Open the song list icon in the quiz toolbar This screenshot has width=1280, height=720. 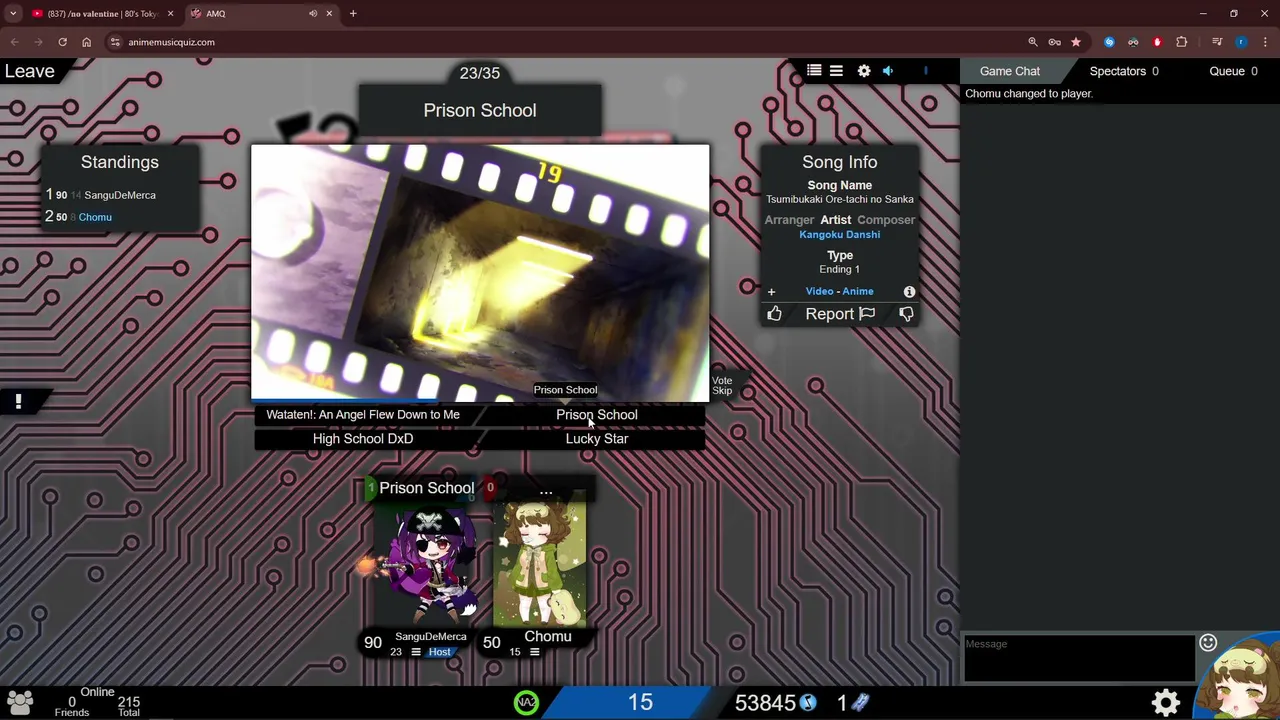click(x=814, y=71)
